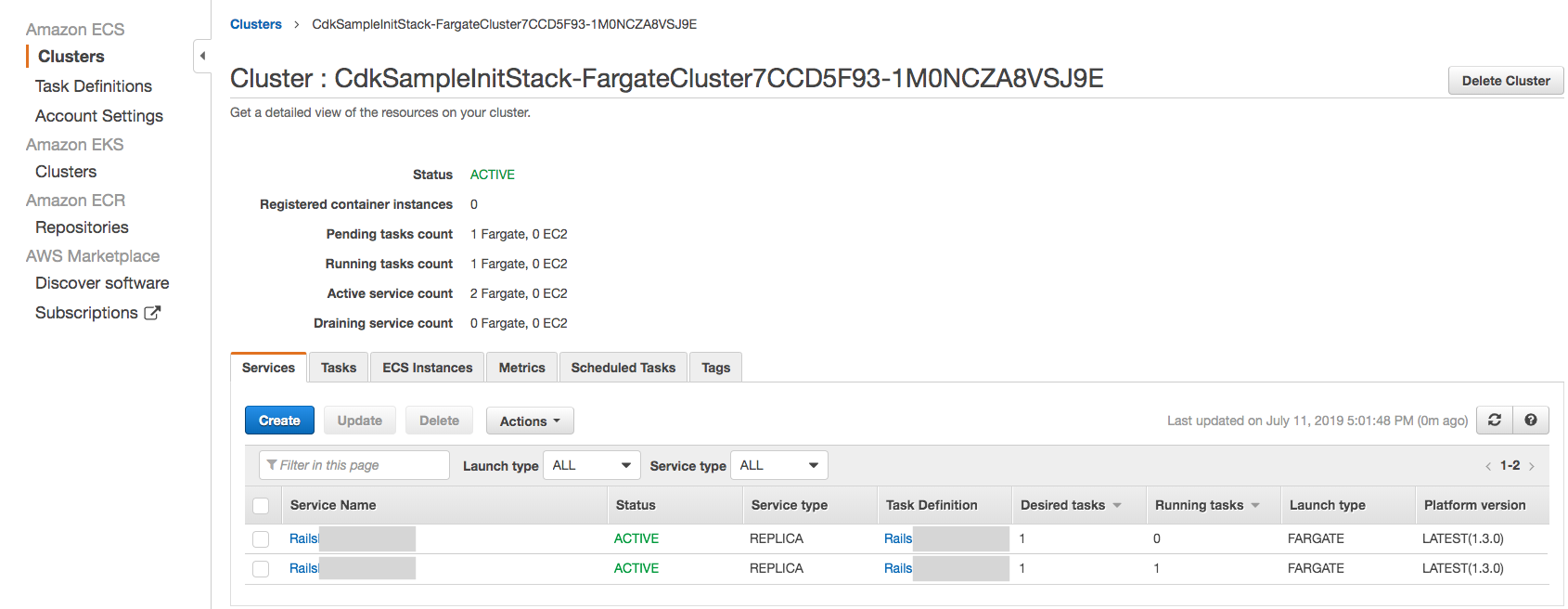Open the Service type dropdown
The image size is (1568, 609).
click(x=779, y=465)
